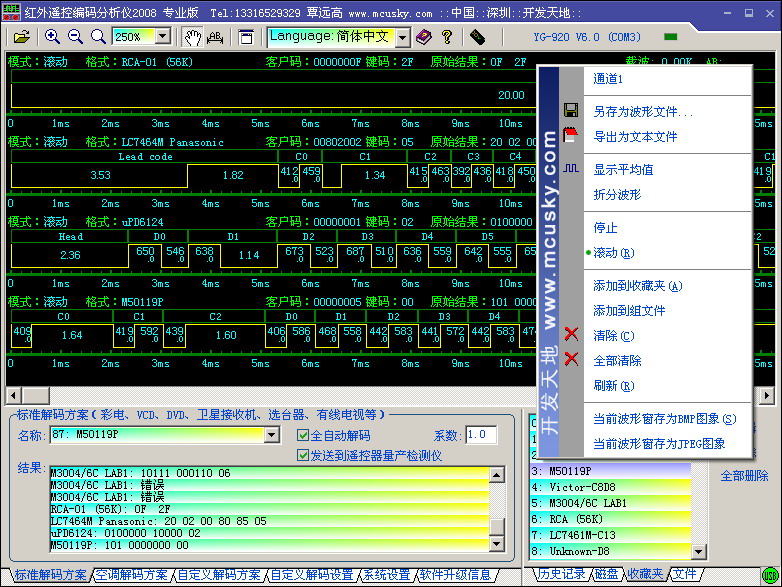Click the 全部删除 link
The image size is (782, 587).
[x=744, y=476]
